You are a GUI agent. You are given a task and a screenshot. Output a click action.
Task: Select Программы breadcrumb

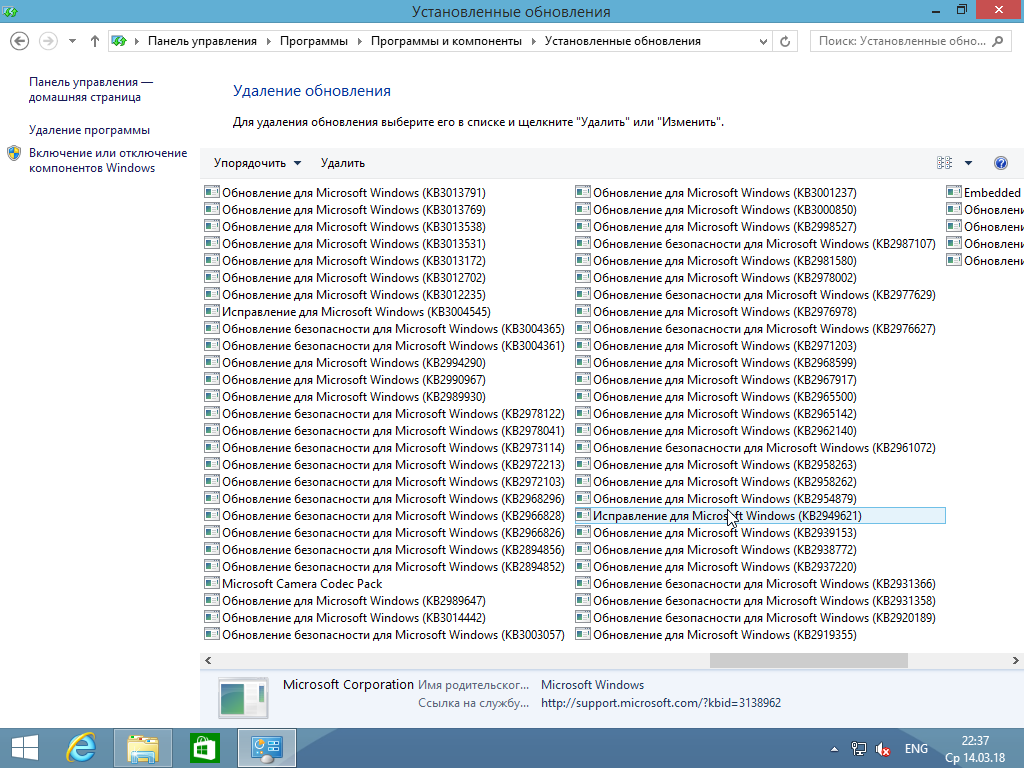(x=313, y=41)
